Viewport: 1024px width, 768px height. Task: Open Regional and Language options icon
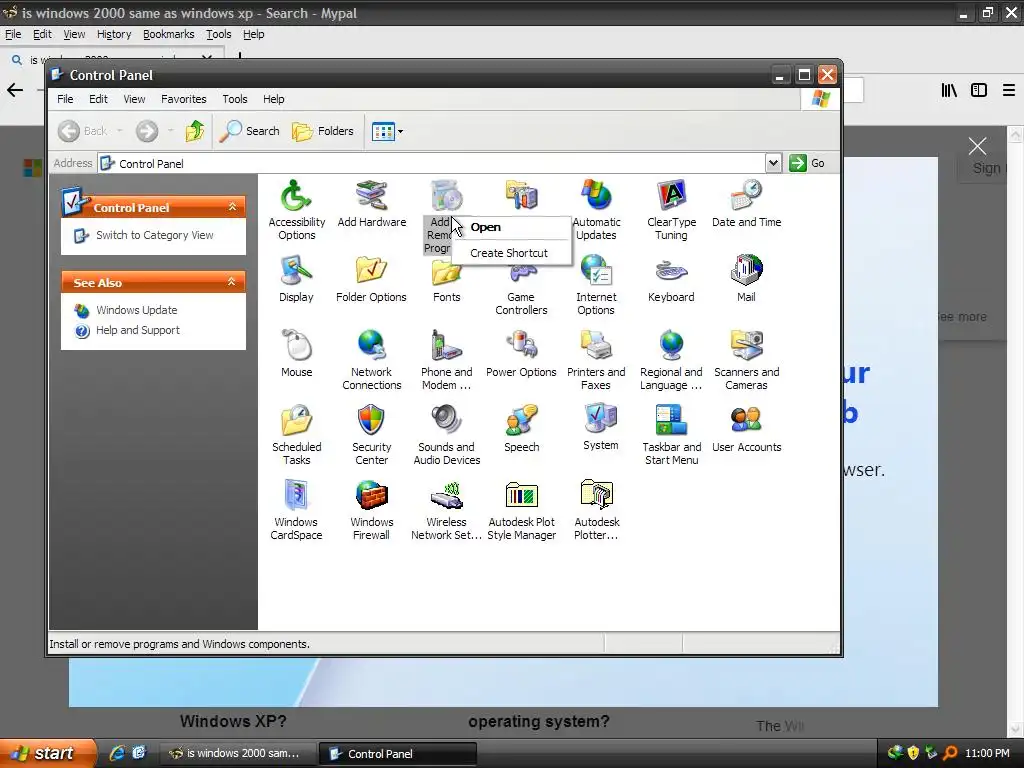tap(671, 360)
